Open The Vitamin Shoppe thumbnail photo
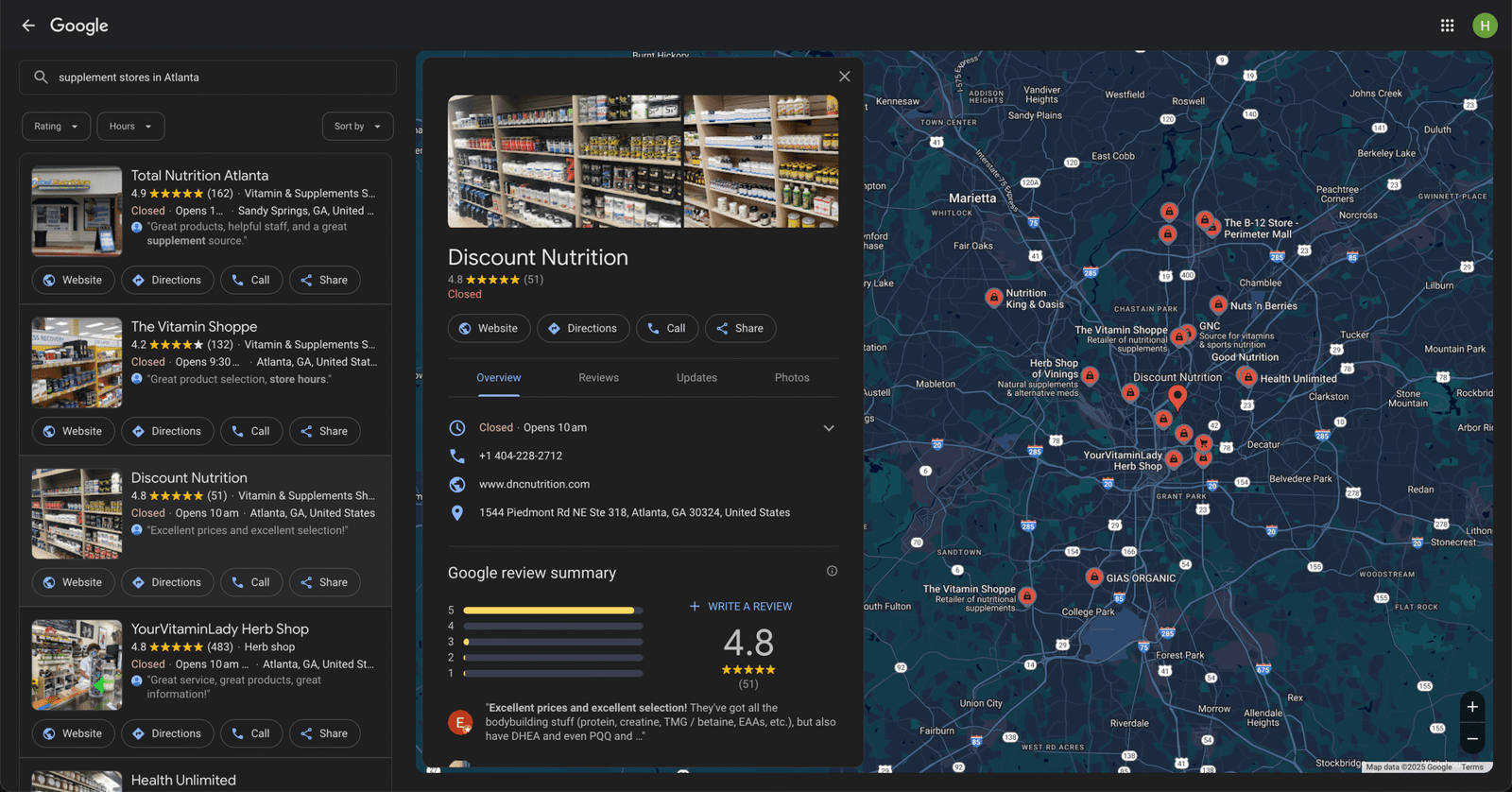Viewport: 1512px width, 792px height. click(x=77, y=363)
